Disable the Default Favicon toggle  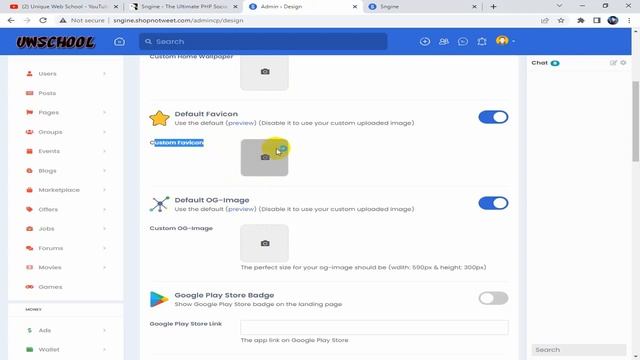(x=493, y=117)
